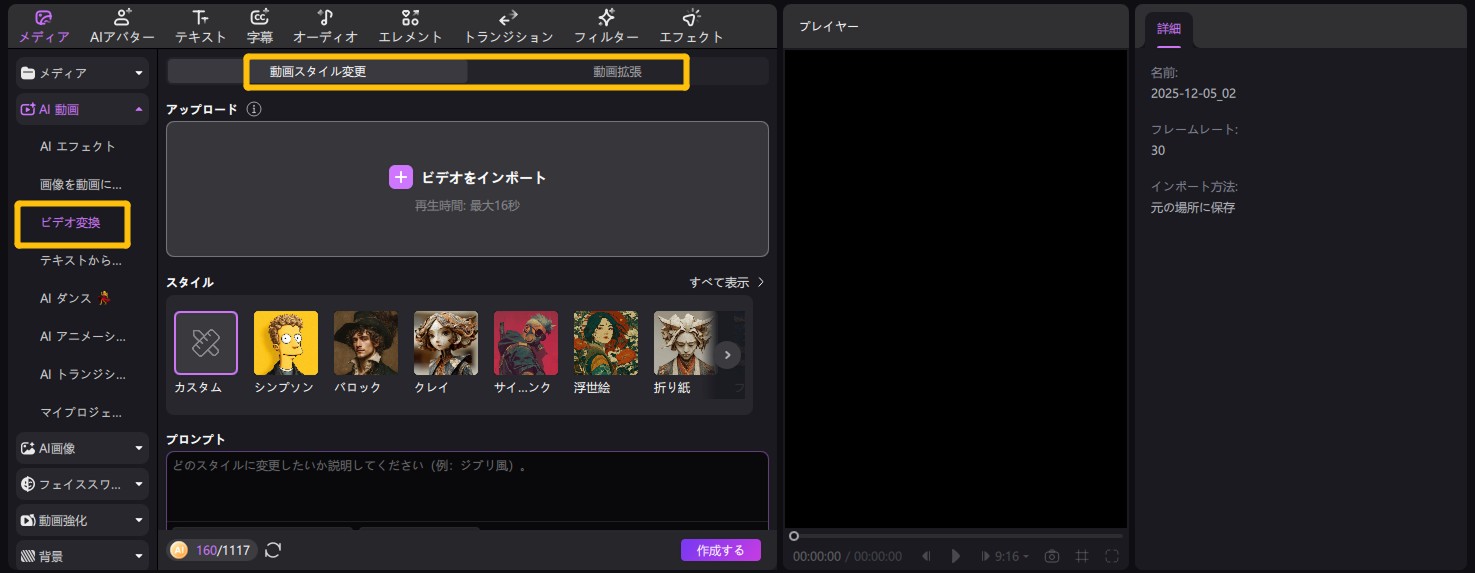Open the 詳細 tab in right panel
The image size is (1475, 573).
(1168, 29)
